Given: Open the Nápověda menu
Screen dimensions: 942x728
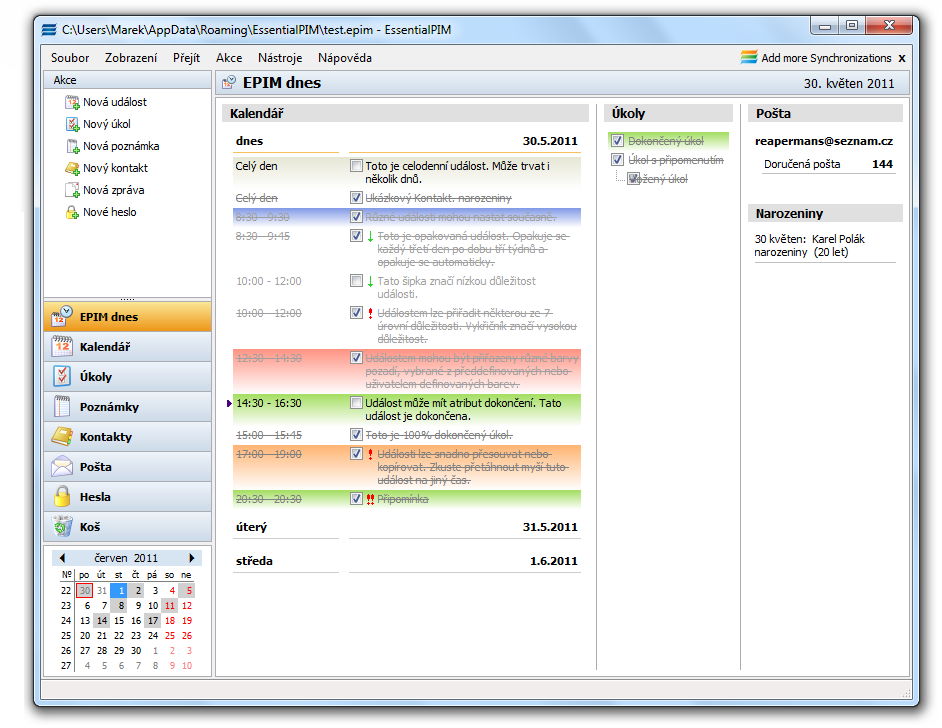Looking at the screenshot, I should 345,58.
